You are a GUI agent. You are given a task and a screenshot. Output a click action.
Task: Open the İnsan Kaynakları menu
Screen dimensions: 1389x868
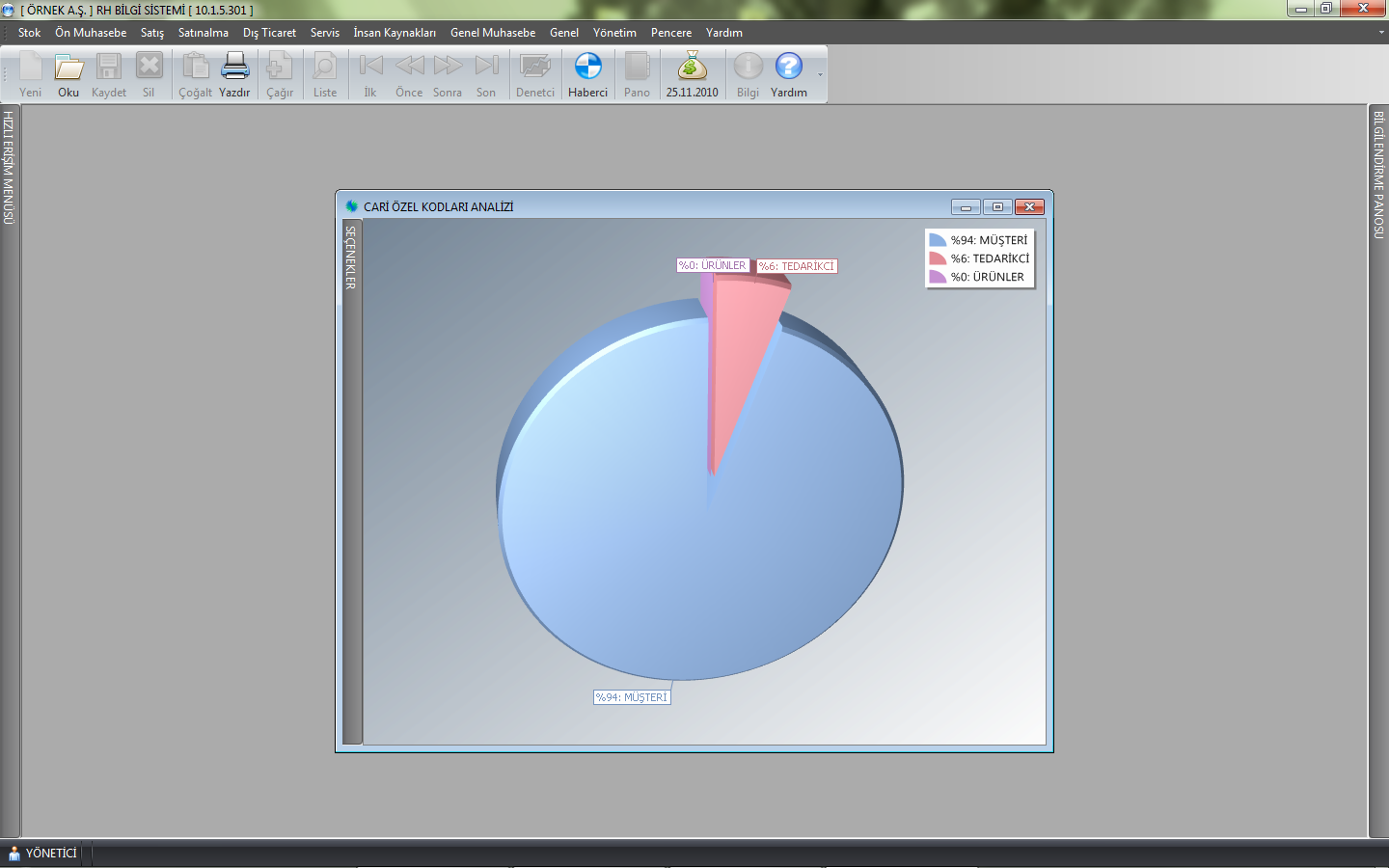pyautogui.click(x=394, y=33)
